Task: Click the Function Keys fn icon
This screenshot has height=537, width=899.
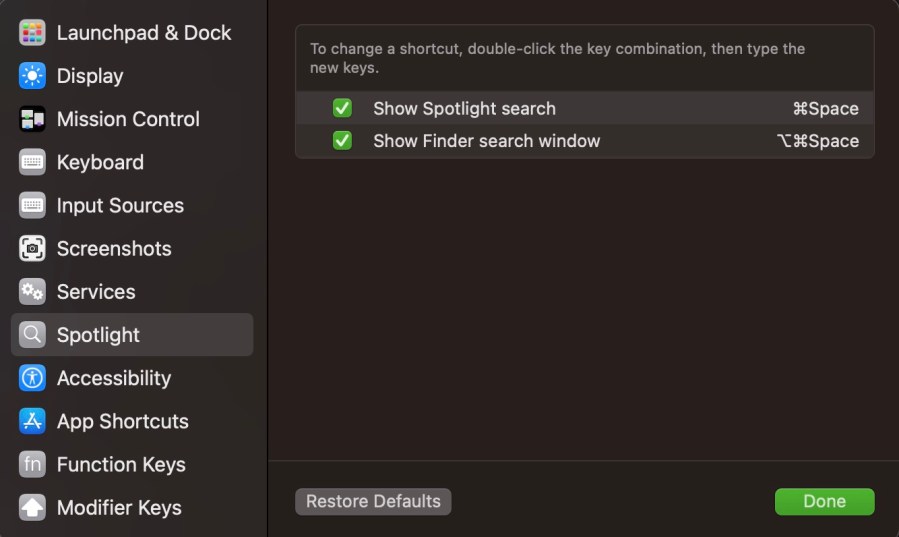Action: point(33,464)
